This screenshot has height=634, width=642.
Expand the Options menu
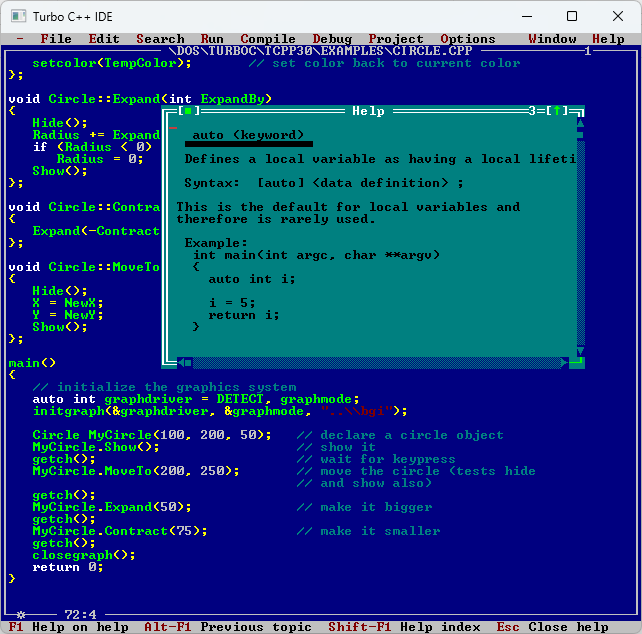click(x=468, y=39)
